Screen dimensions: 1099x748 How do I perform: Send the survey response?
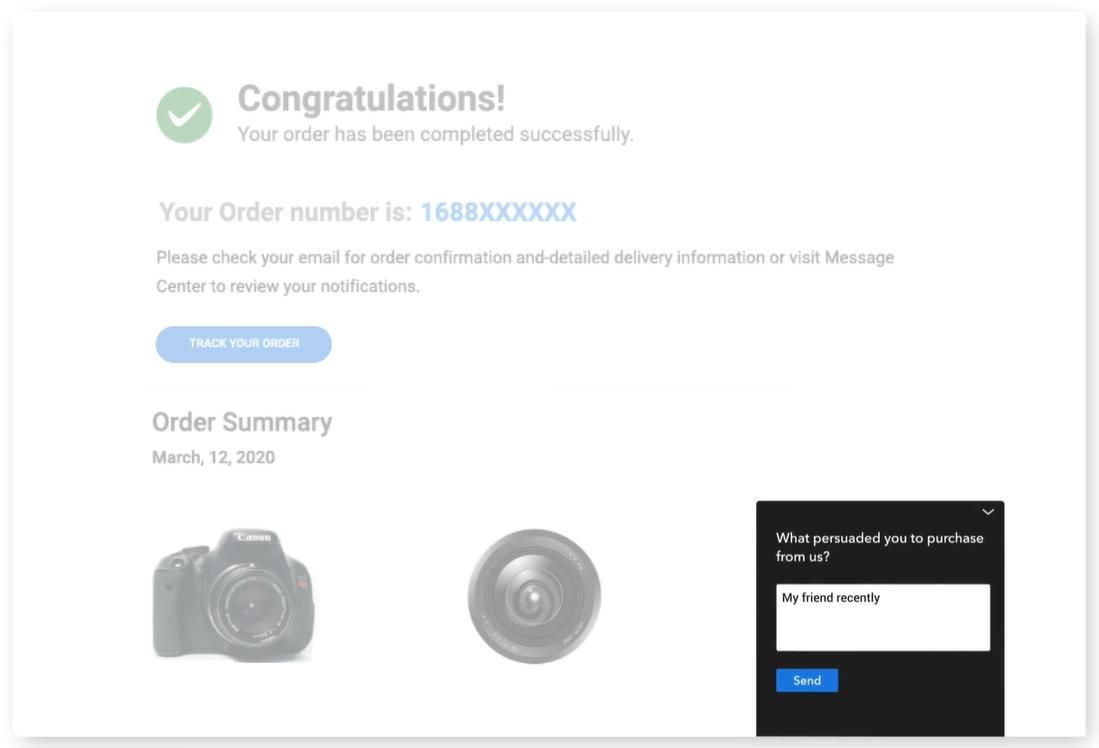pyautogui.click(x=807, y=680)
